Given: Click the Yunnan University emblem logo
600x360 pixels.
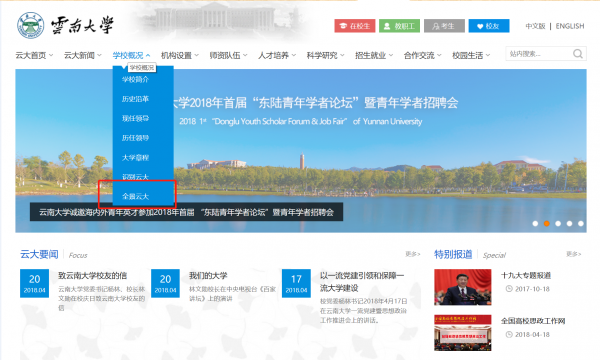Looking at the screenshot, I should pyautogui.click(x=31, y=26).
